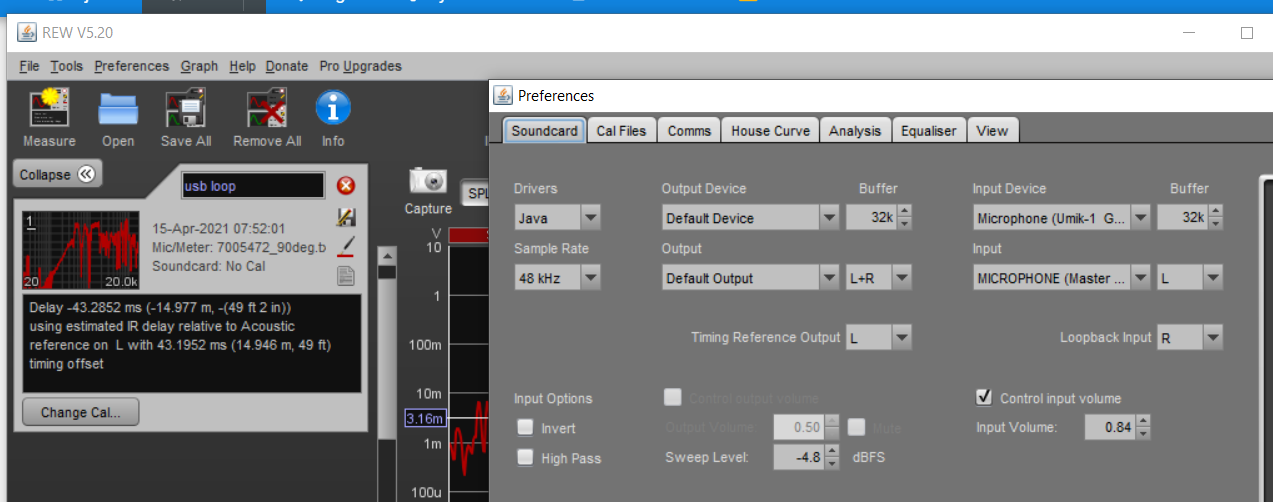Image resolution: width=1273 pixels, height=502 pixels.
Task: Open the File menu
Action: click(x=29, y=66)
